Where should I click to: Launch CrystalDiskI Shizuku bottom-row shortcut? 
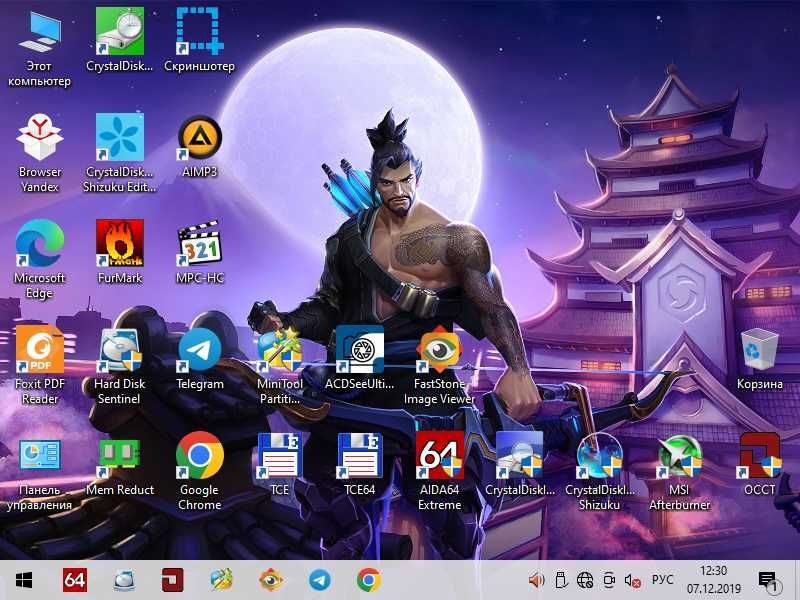tap(599, 470)
